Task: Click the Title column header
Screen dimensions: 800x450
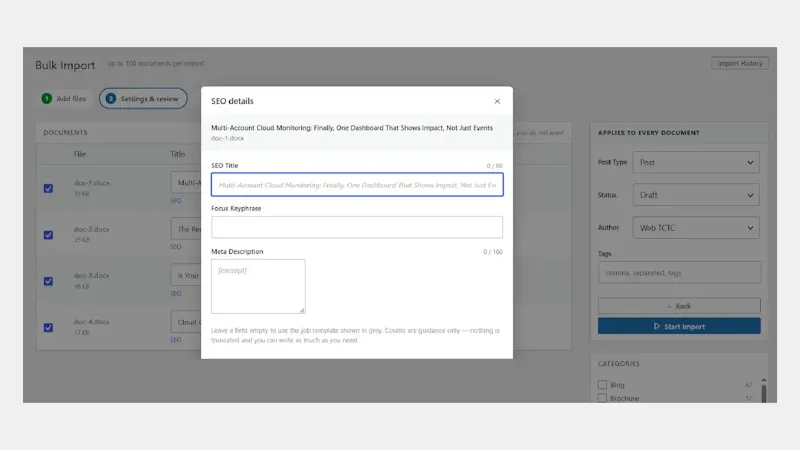Action: click(x=178, y=154)
